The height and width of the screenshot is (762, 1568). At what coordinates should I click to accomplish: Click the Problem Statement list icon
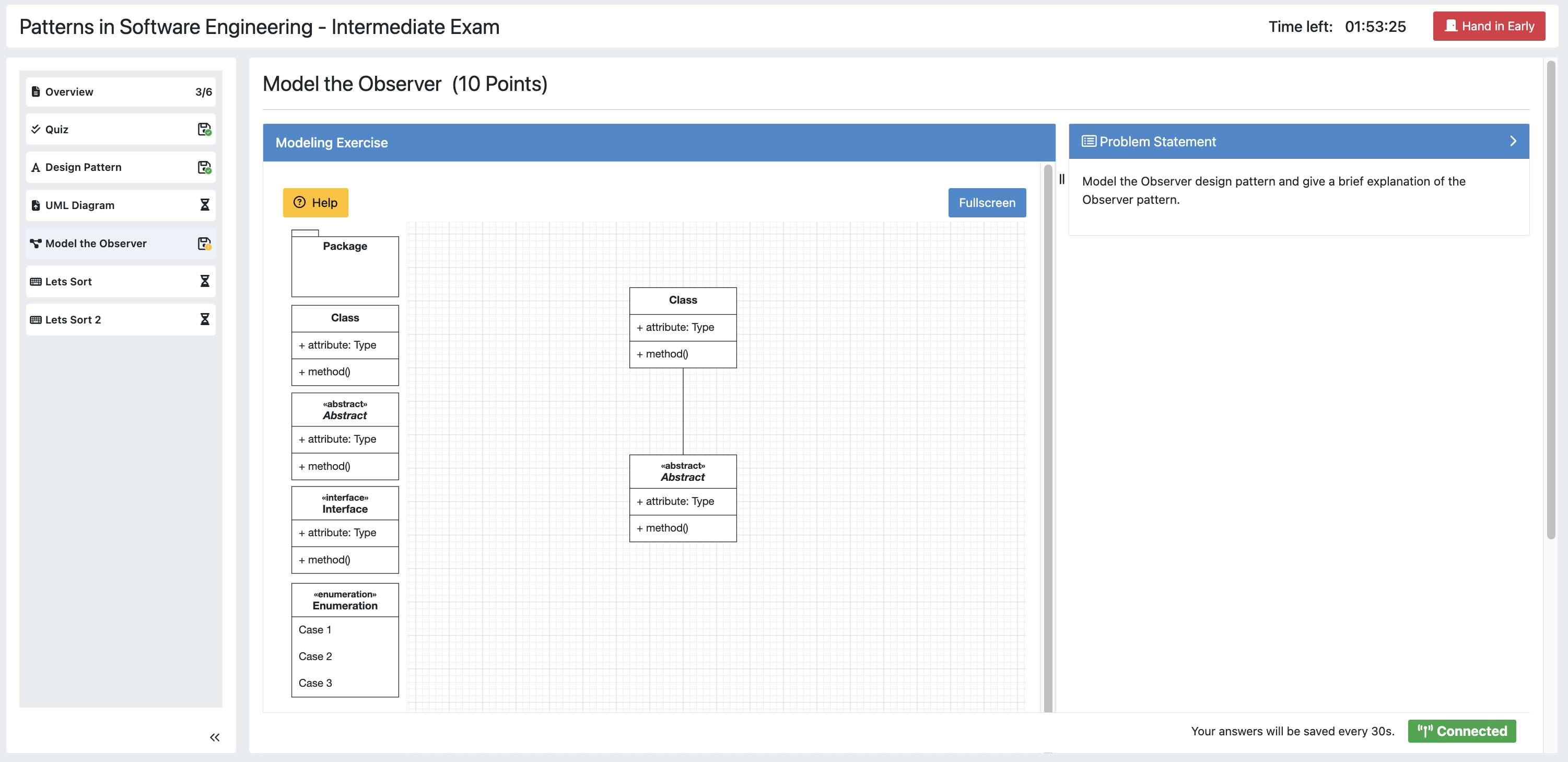point(1089,141)
